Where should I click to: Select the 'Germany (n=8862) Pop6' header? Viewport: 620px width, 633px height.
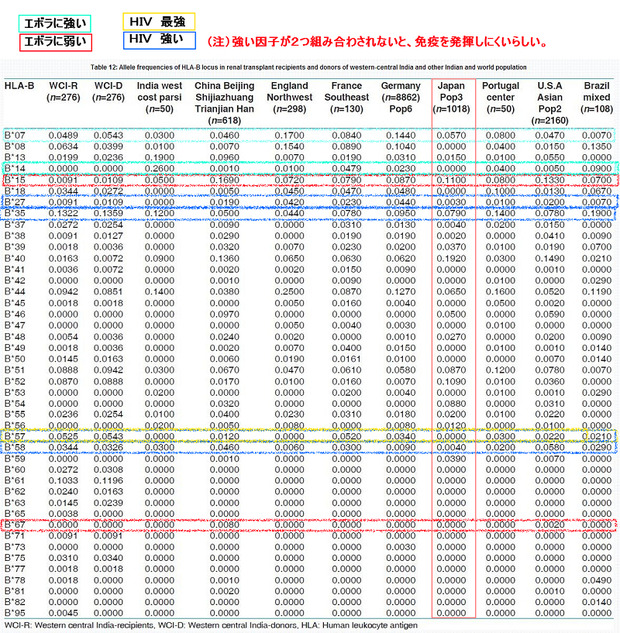click(x=401, y=97)
